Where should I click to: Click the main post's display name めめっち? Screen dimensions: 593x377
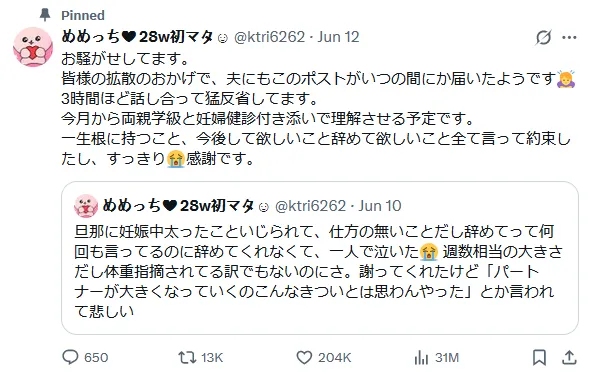(x=138, y=37)
